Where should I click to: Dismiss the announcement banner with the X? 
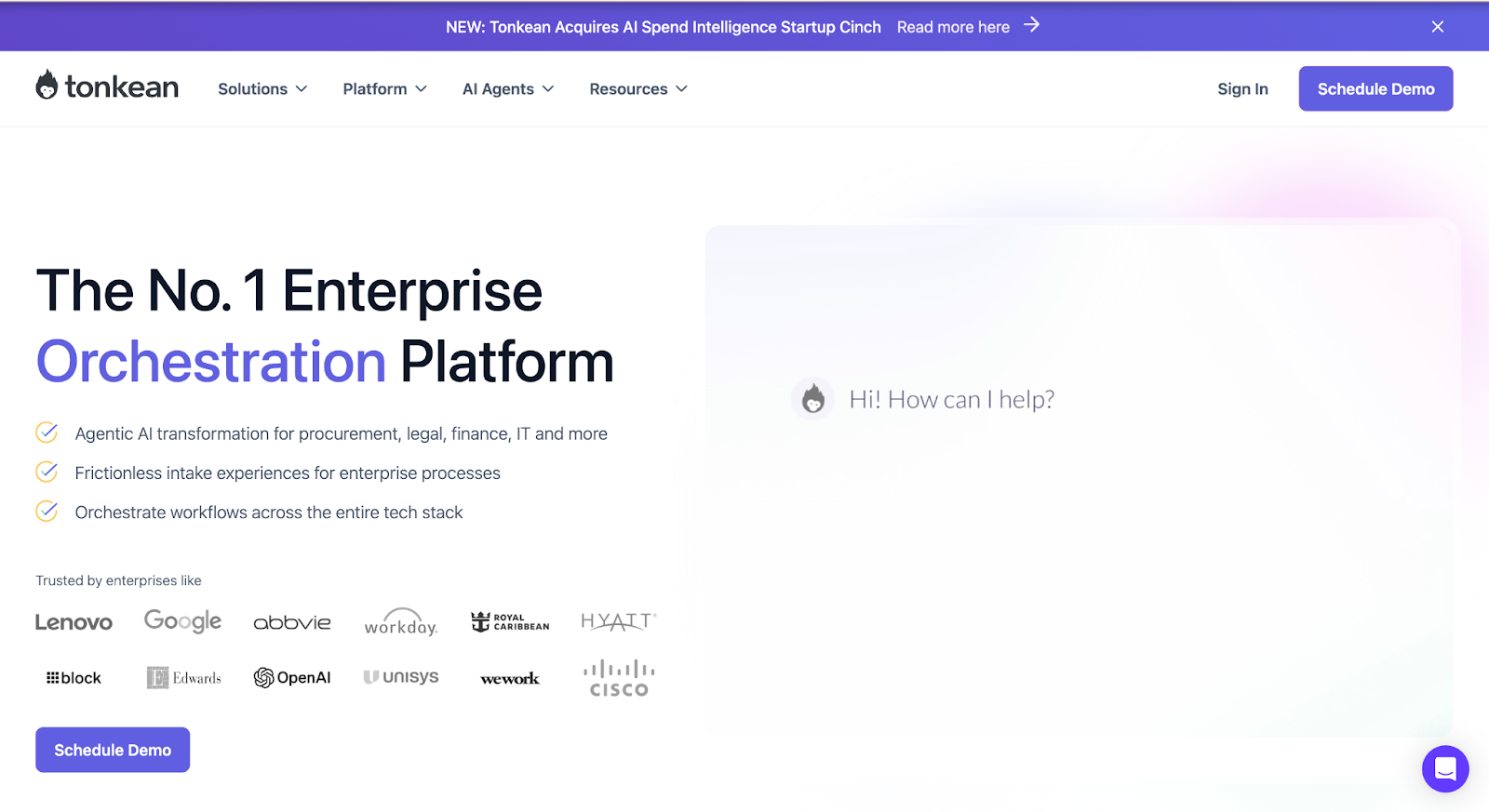tap(1438, 27)
